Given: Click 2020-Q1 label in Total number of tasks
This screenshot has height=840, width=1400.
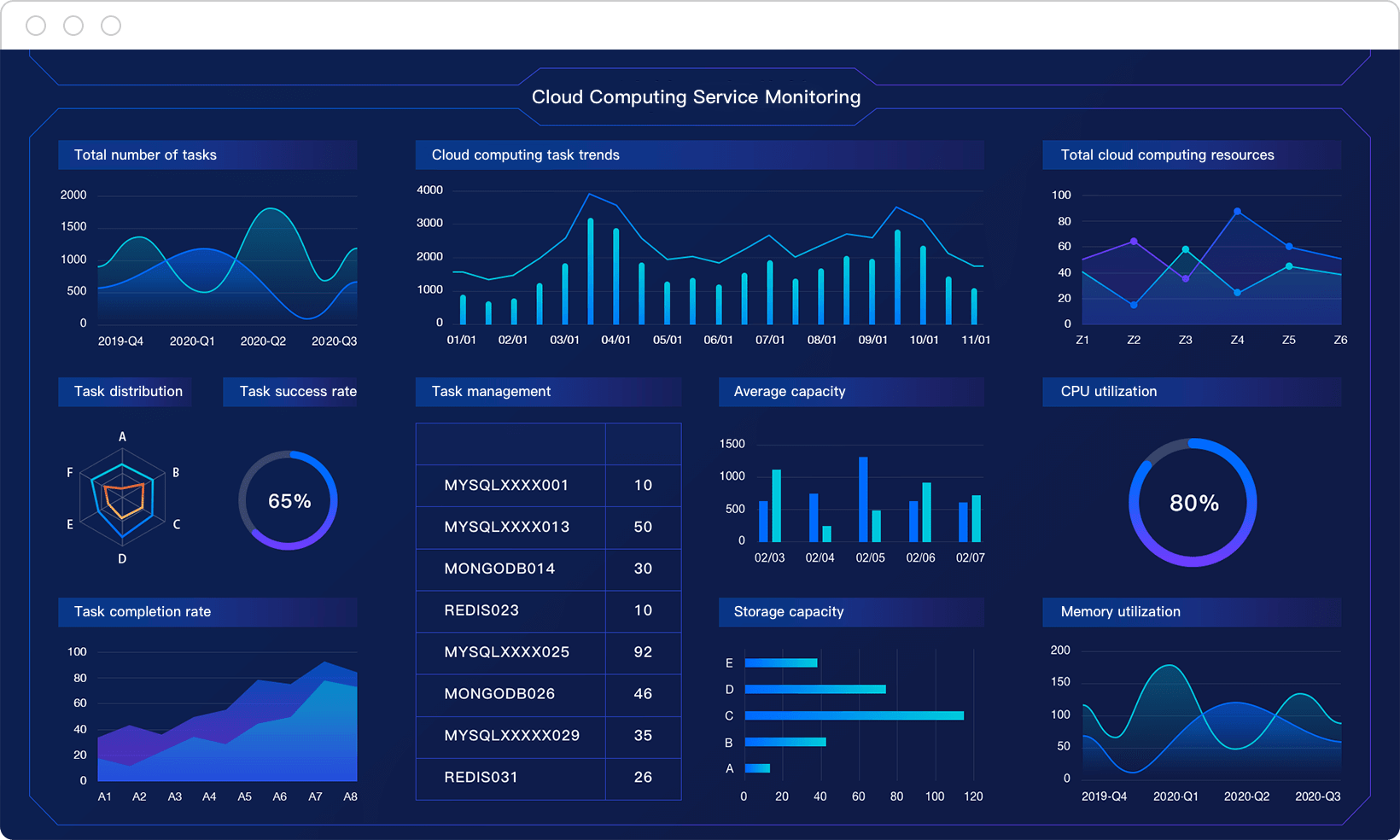Looking at the screenshot, I should [x=192, y=341].
